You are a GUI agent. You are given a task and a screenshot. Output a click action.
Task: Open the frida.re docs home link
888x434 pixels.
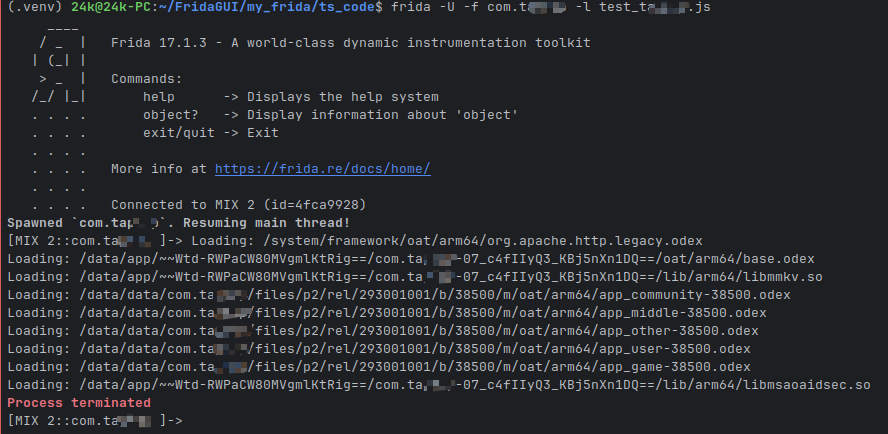point(322,169)
